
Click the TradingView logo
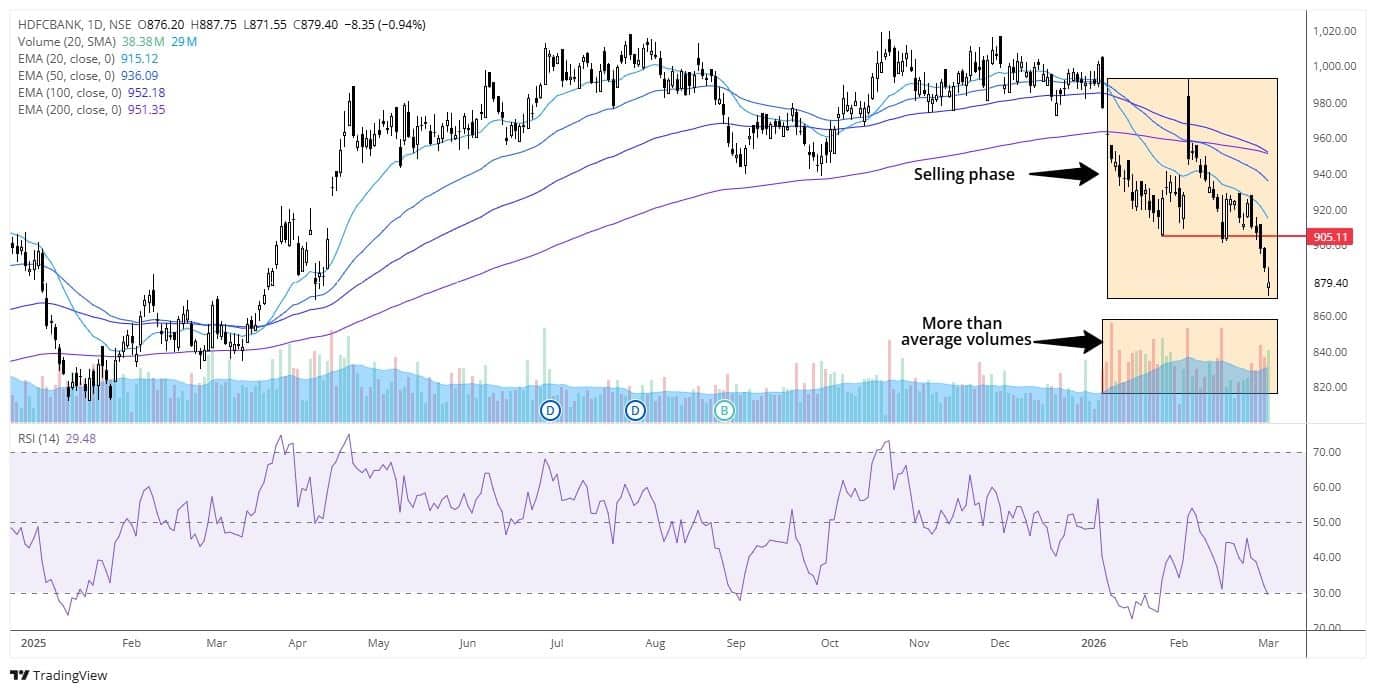58,675
